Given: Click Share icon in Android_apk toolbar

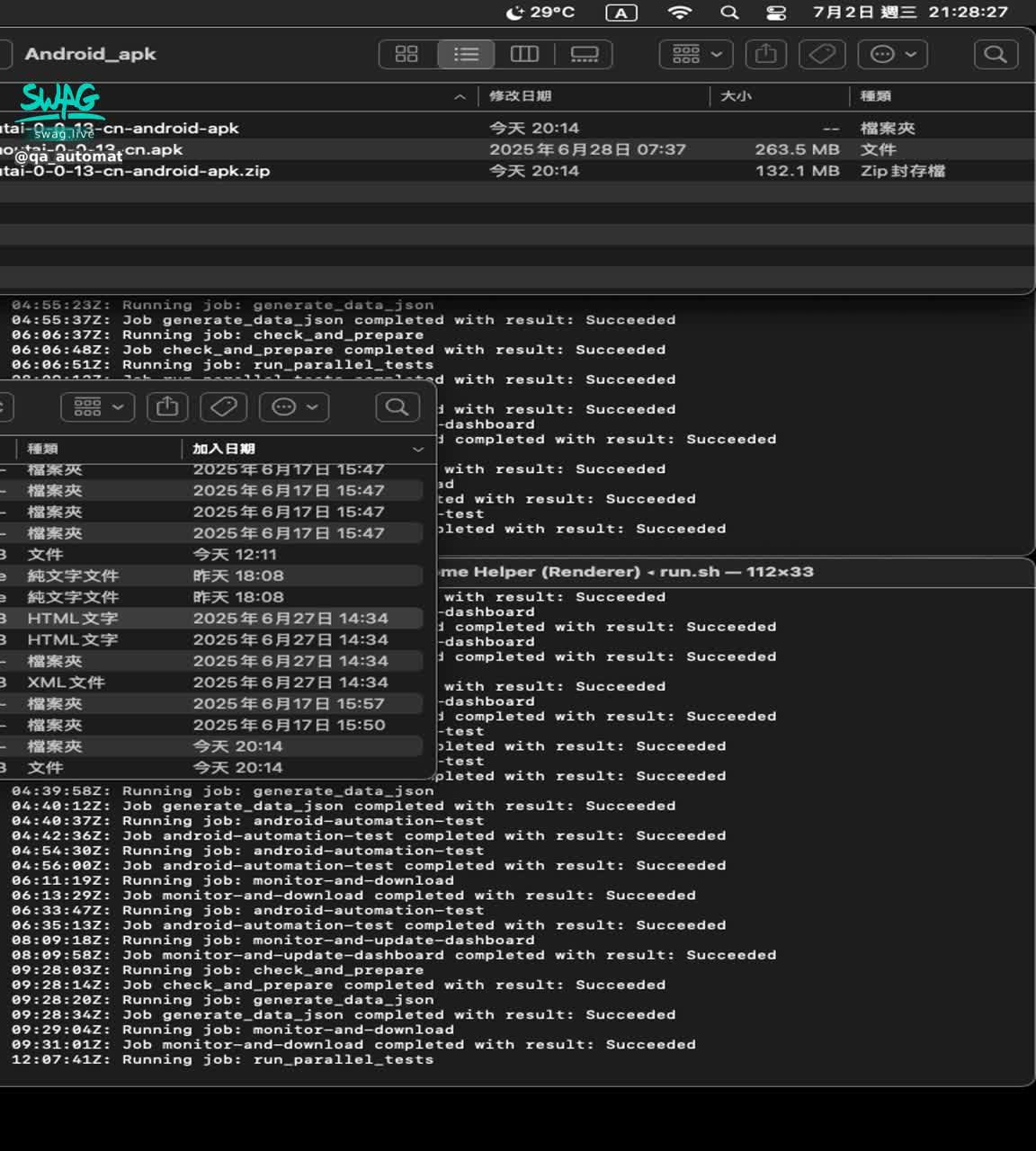Looking at the screenshot, I should tap(765, 54).
